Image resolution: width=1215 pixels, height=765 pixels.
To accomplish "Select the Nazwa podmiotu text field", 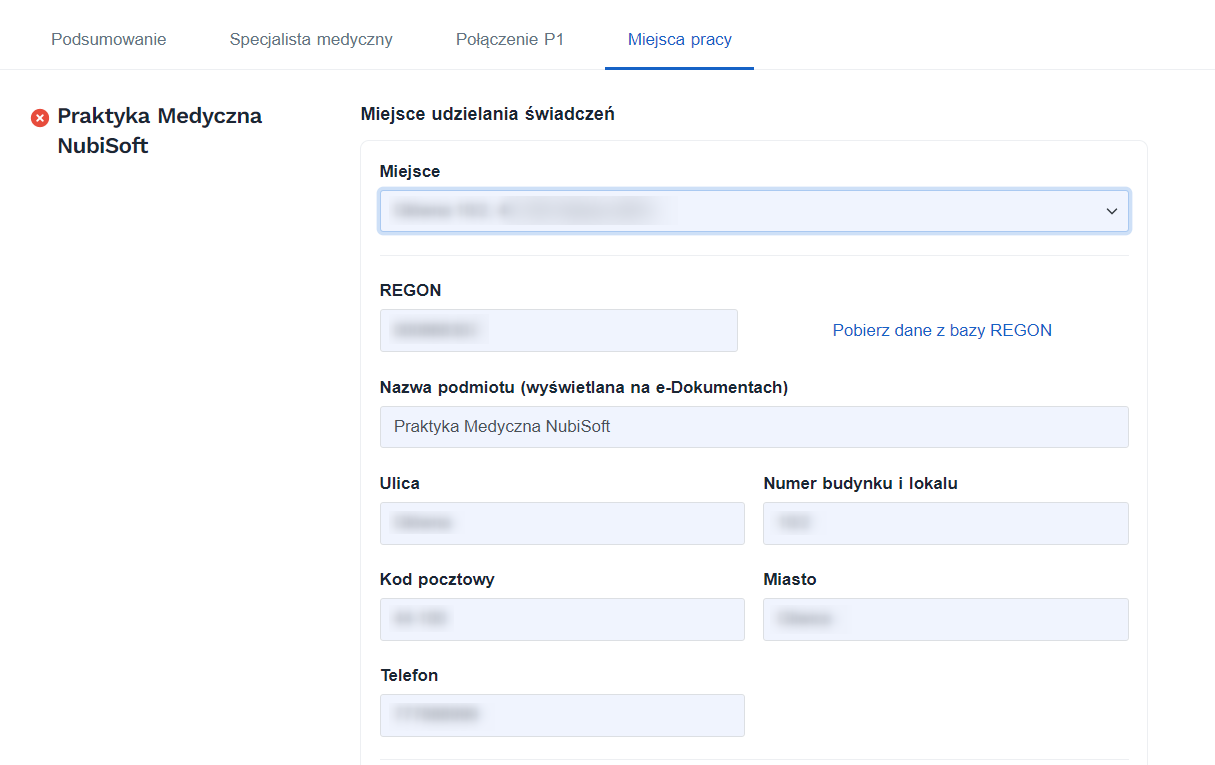I will pos(753,427).
